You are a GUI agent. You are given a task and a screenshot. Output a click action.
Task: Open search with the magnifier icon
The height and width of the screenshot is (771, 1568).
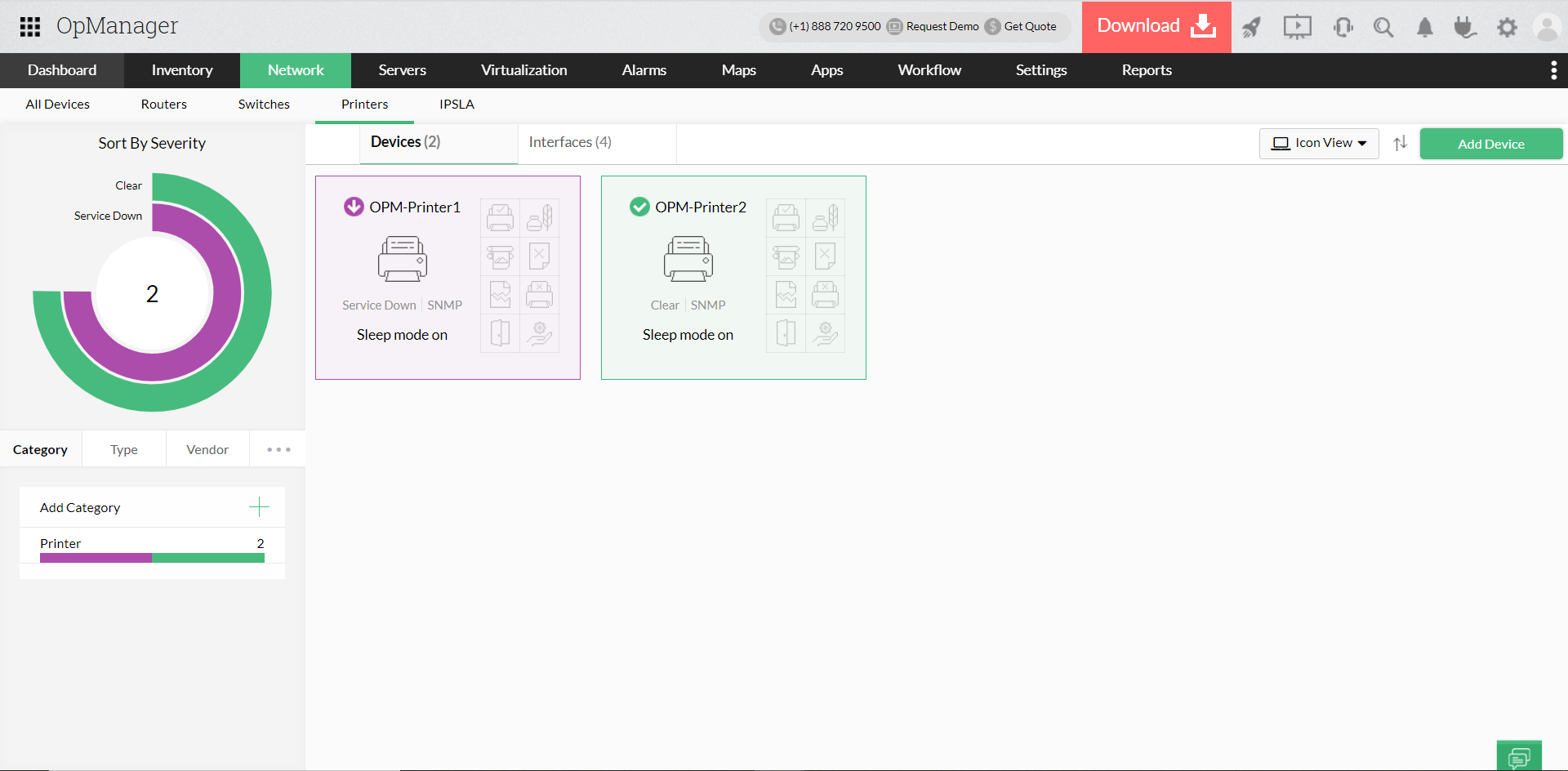[x=1383, y=28]
